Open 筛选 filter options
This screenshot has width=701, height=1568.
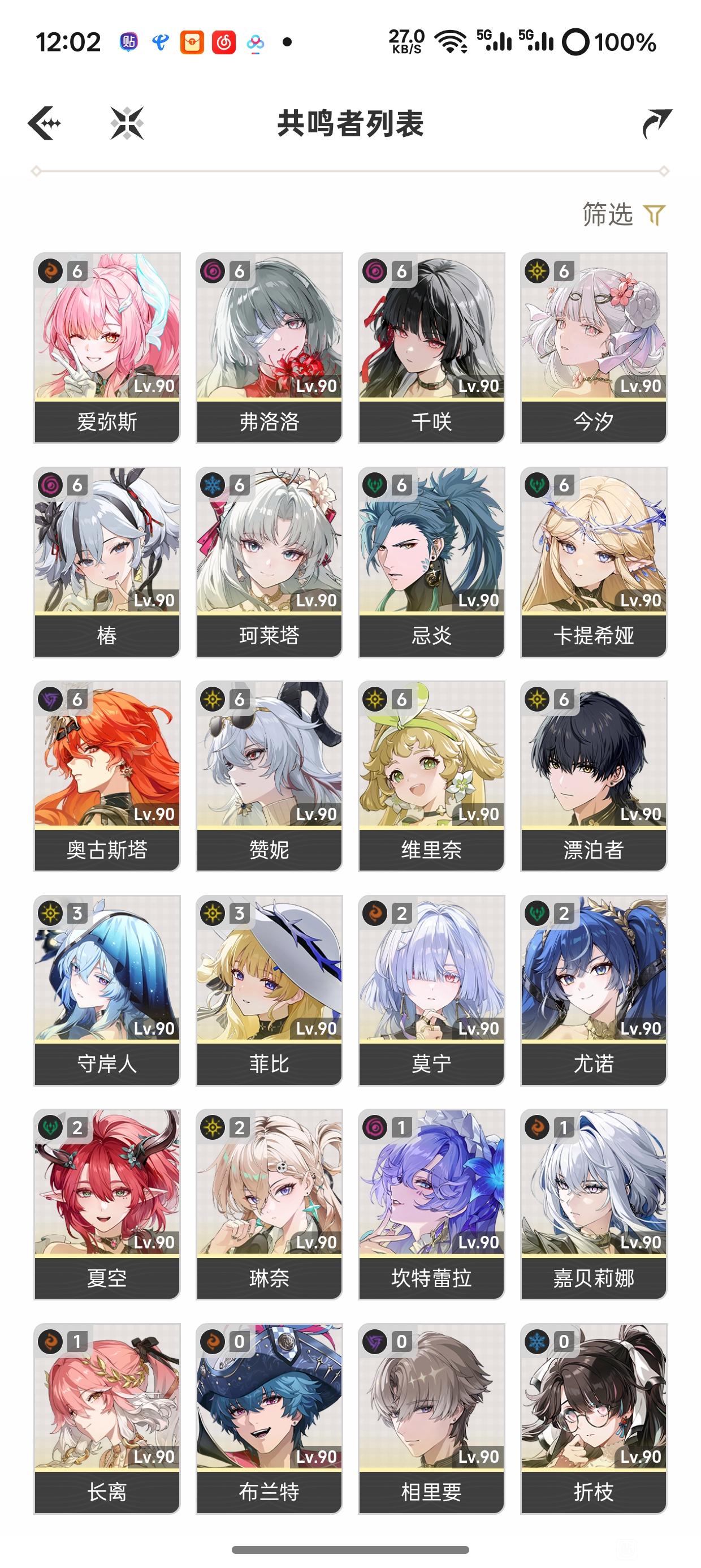pyautogui.click(x=624, y=215)
